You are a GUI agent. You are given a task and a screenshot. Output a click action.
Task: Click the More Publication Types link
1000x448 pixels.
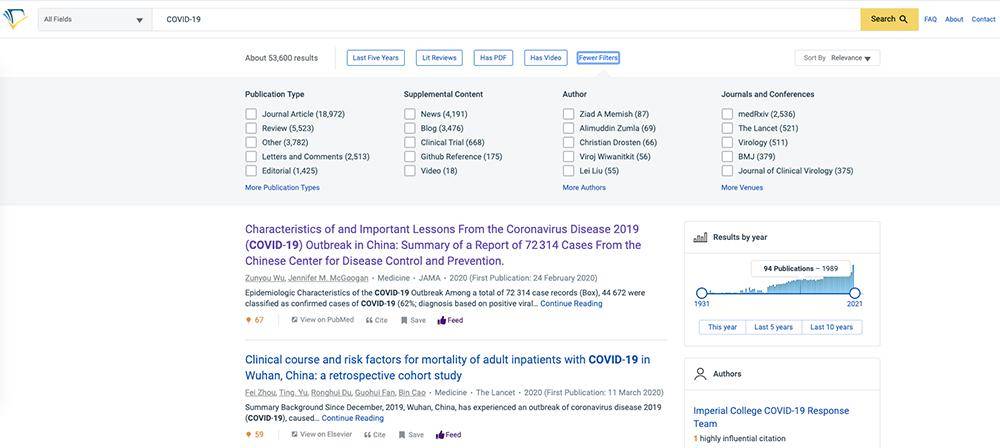tap(283, 188)
